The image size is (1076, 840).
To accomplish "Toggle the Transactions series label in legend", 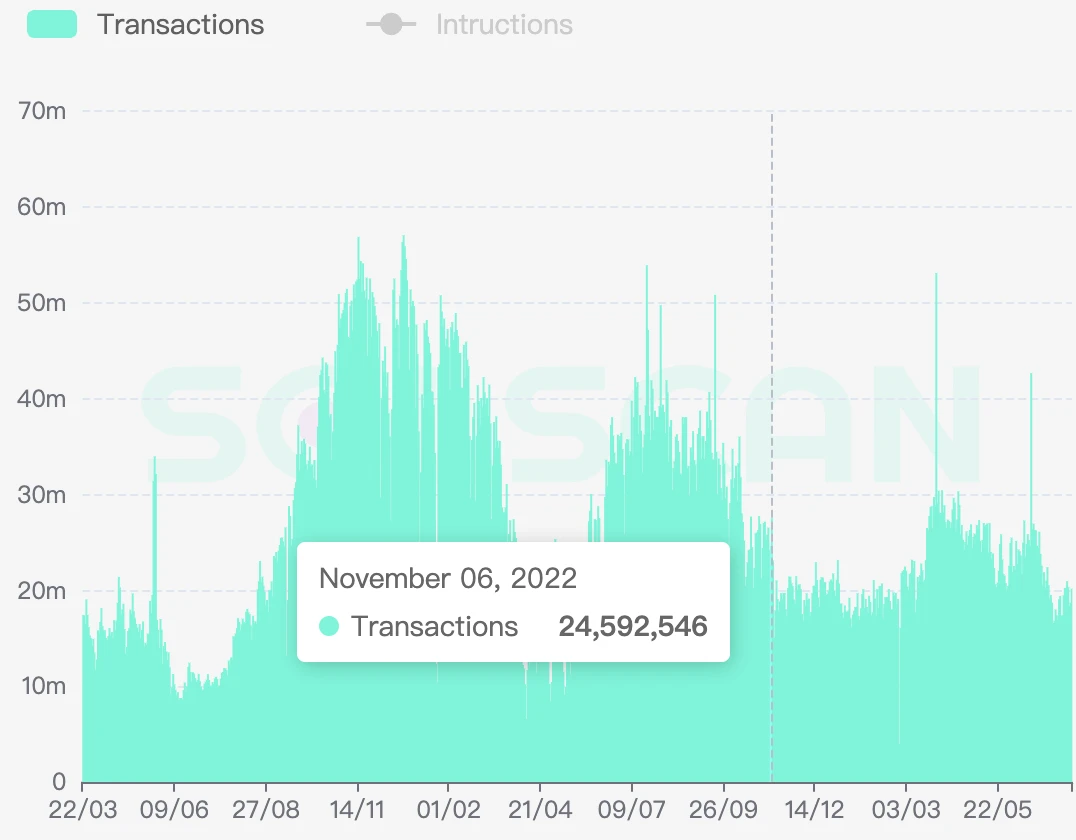I will [180, 25].
